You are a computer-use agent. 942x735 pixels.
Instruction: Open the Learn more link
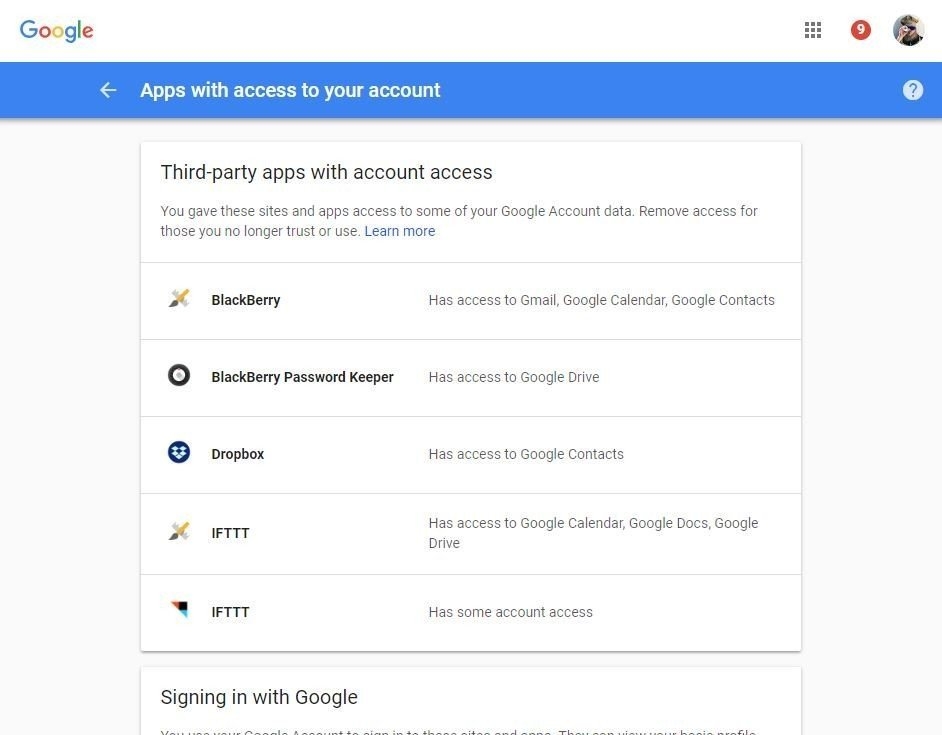tap(399, 231)
